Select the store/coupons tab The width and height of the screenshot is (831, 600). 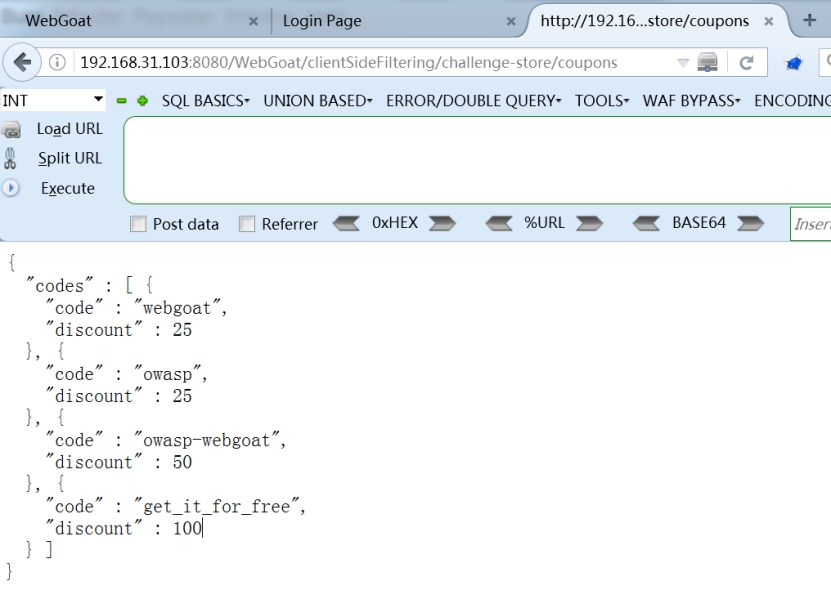click(x=657, y=21)
